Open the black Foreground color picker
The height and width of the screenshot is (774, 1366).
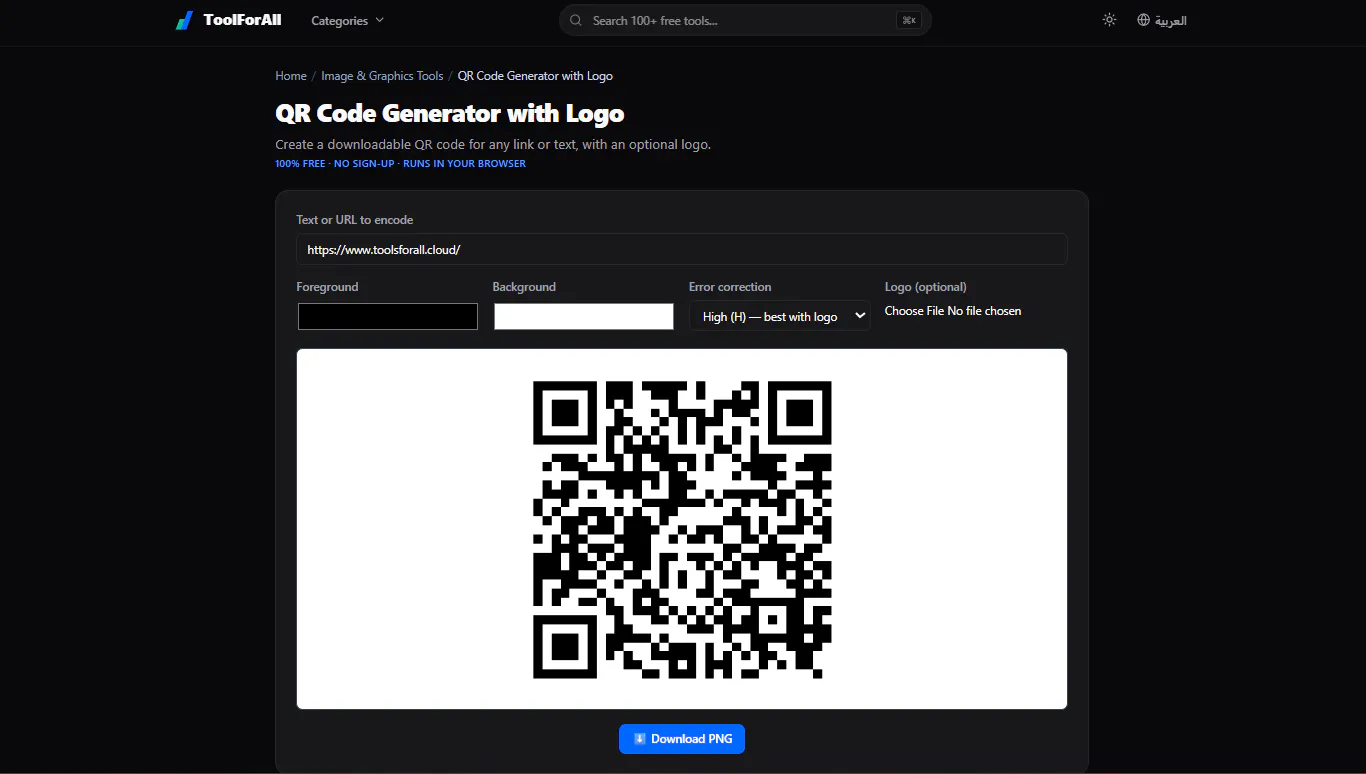[x=388, y=316]
